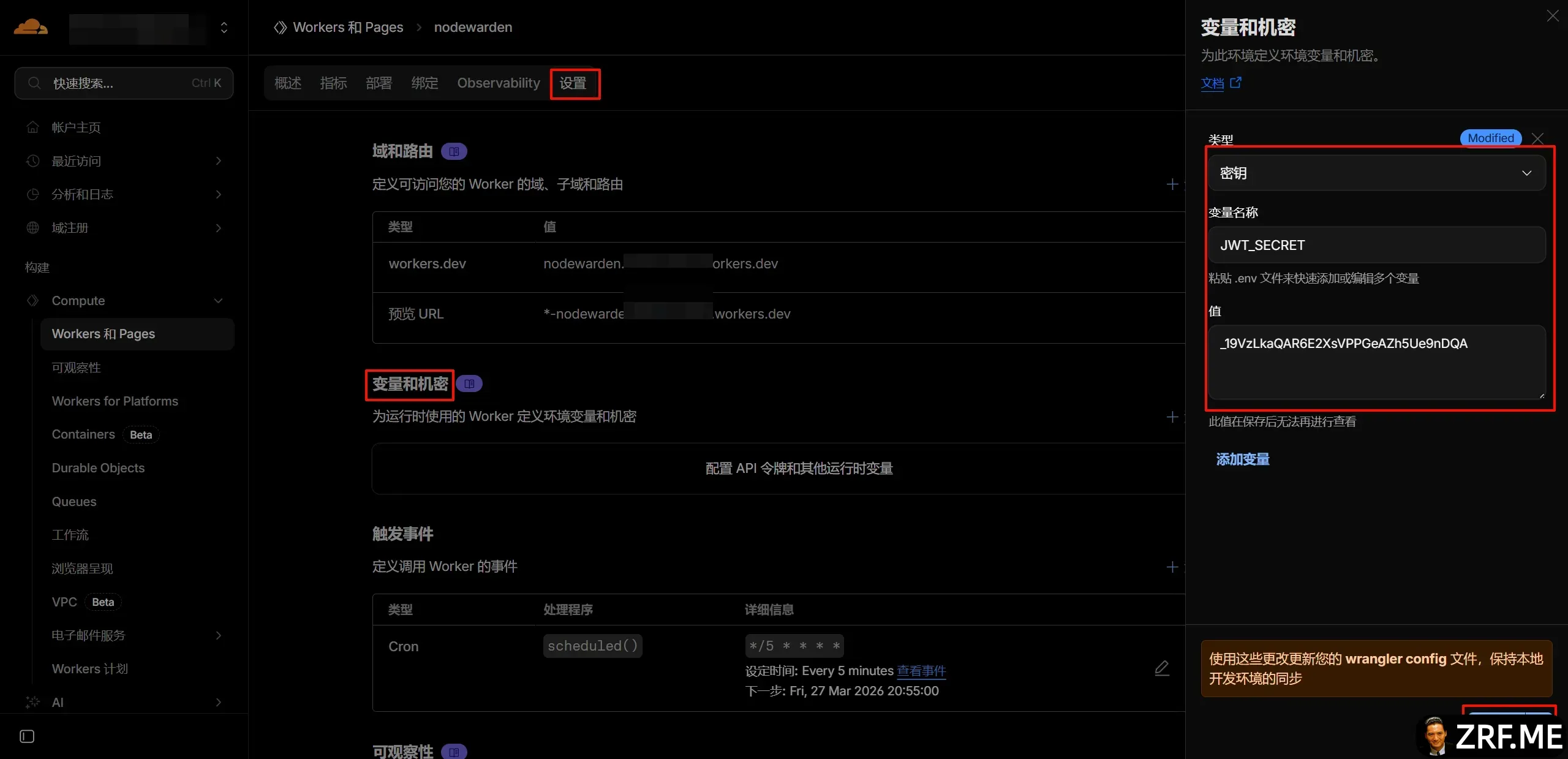Open docs badge beside 域和路由

coord(454,151)
